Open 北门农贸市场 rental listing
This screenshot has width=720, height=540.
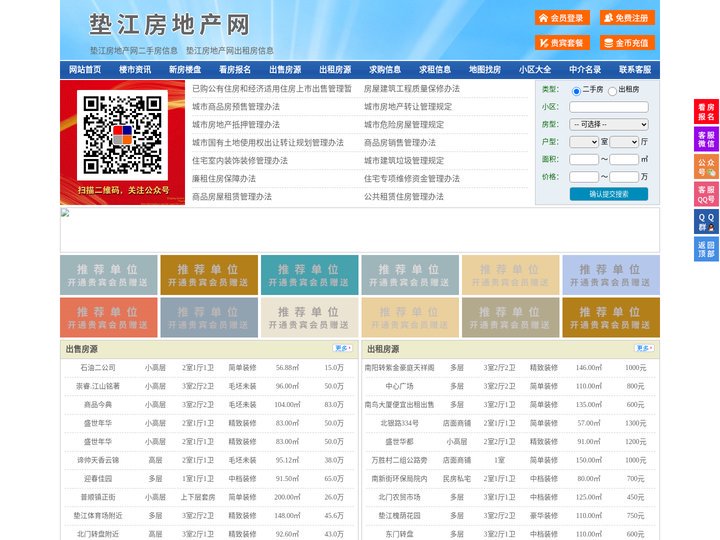coord(399,497)
